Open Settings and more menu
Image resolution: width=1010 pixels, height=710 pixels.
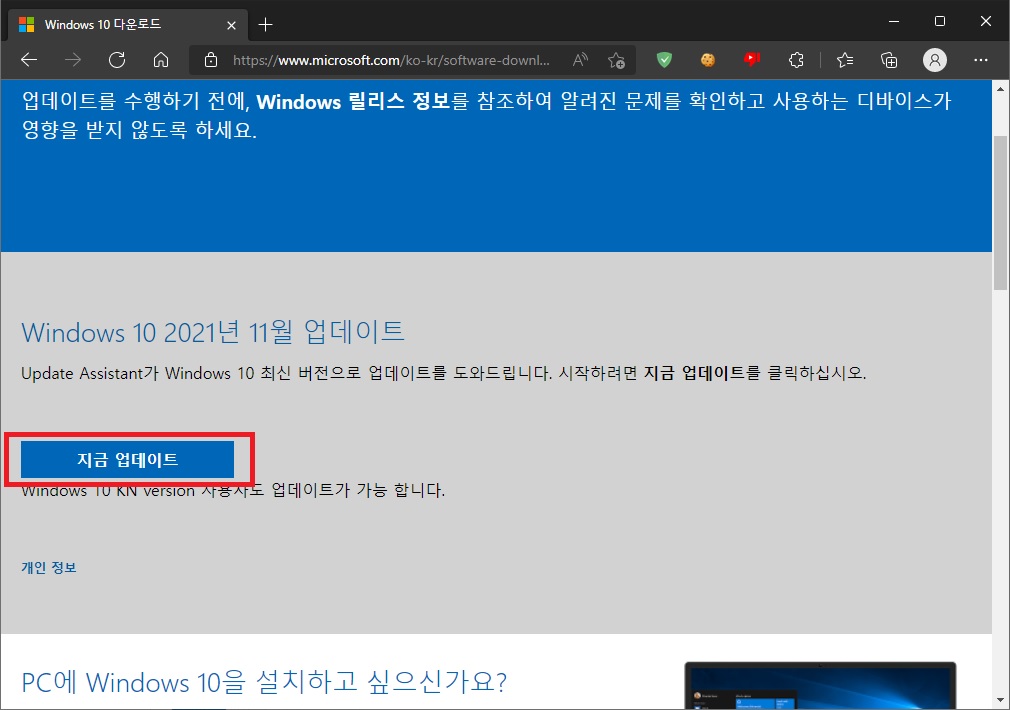[x=980, y=60]
